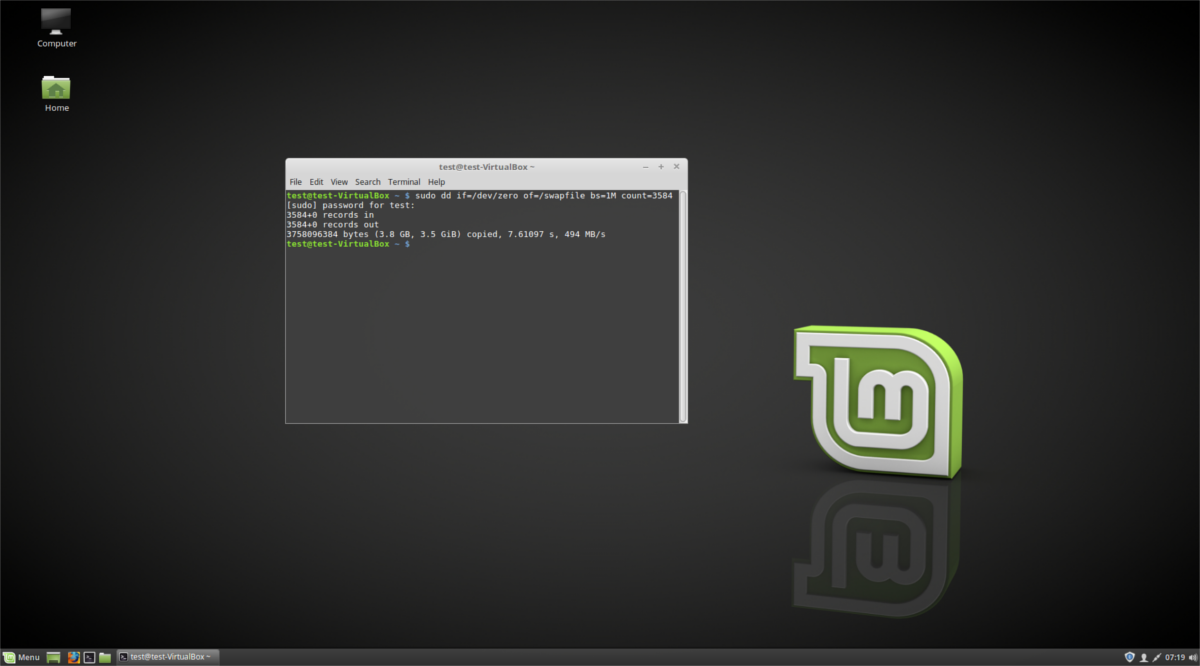The image size is (1200, 666).
Task: Open the Edit menu in the terminal
Action: [x=316, y=181]
